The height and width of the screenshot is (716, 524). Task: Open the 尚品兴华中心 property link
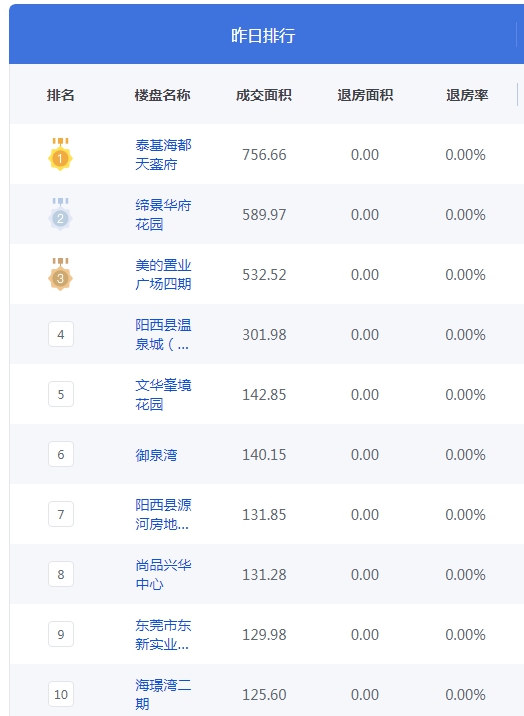coord(163,574)
